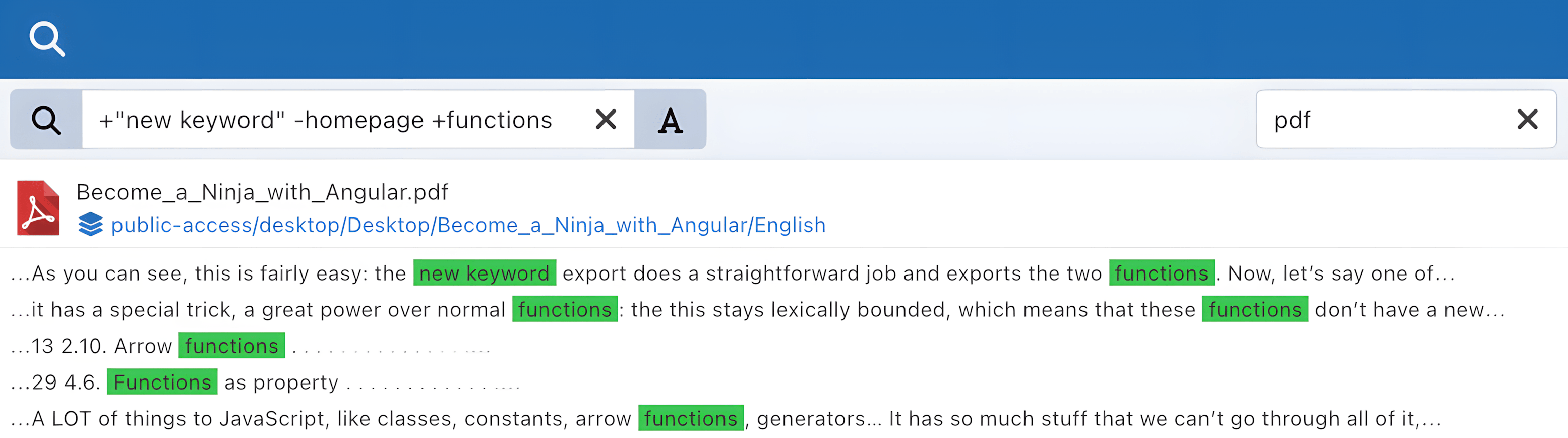
Task: Select the highlighted 'new keyword' match
Action: [x=485, y=273]
